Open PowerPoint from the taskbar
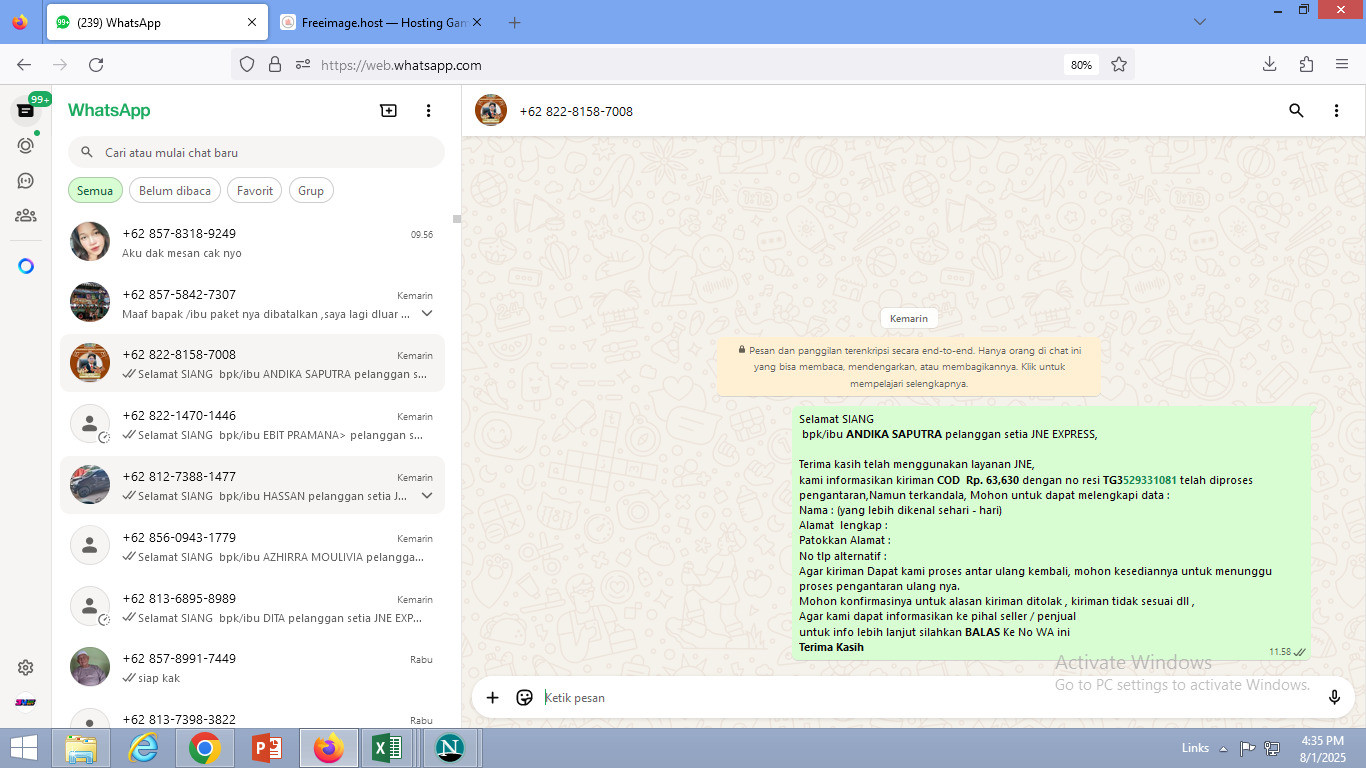 click(266, 748)
